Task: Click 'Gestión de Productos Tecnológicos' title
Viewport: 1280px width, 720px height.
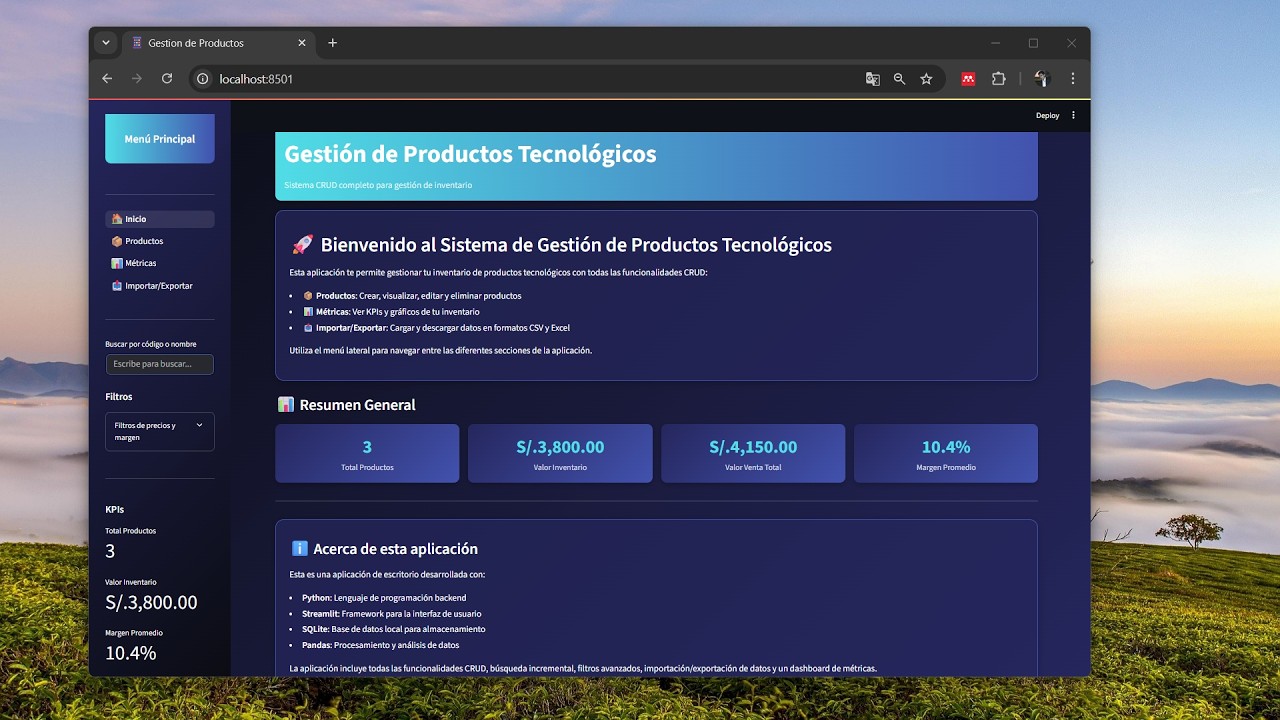Action: [470, 154]
